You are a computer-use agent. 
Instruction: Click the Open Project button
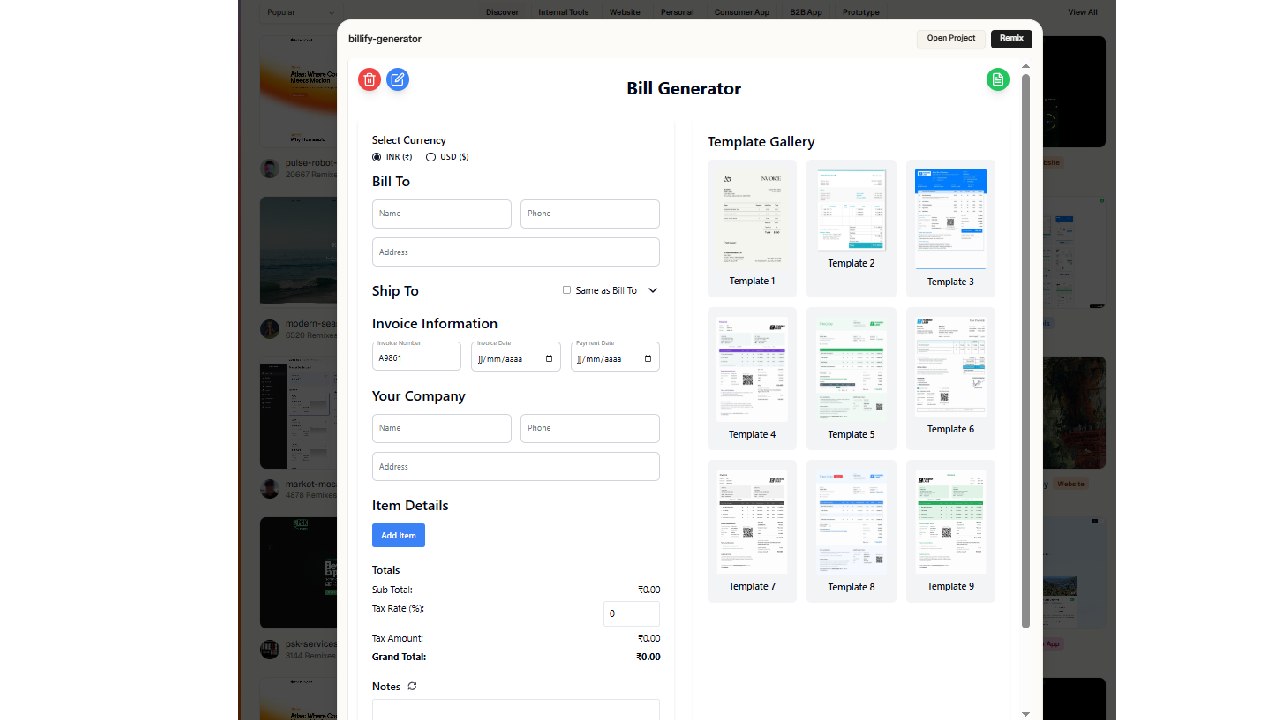pyautogui.click(x=951, y=39)
